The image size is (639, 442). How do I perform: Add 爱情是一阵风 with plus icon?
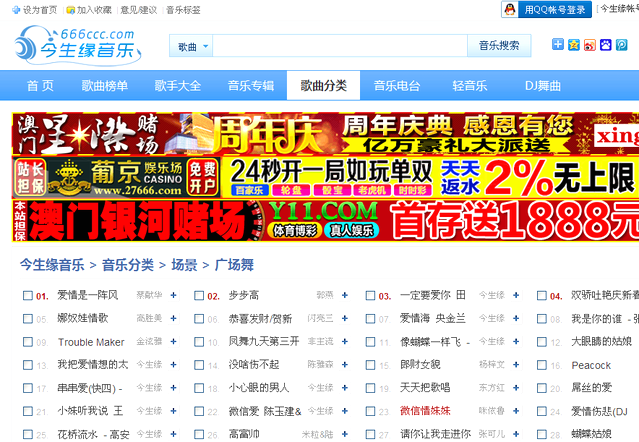[173, 295]
